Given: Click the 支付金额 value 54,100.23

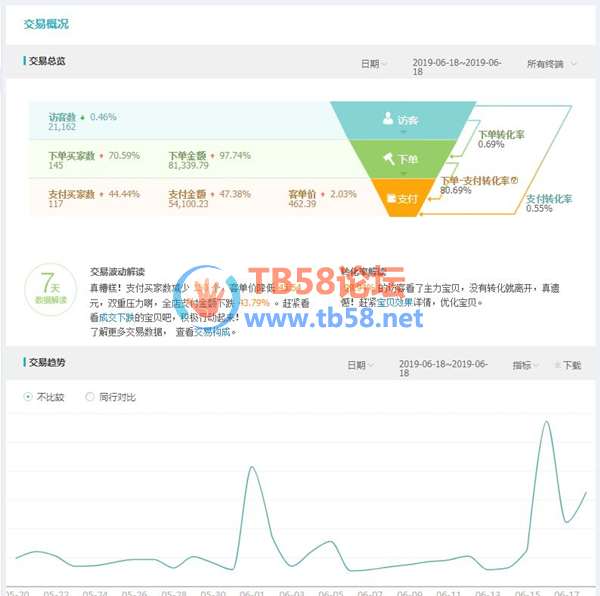Looking at the screenshot, I should (x=188, y=204).
